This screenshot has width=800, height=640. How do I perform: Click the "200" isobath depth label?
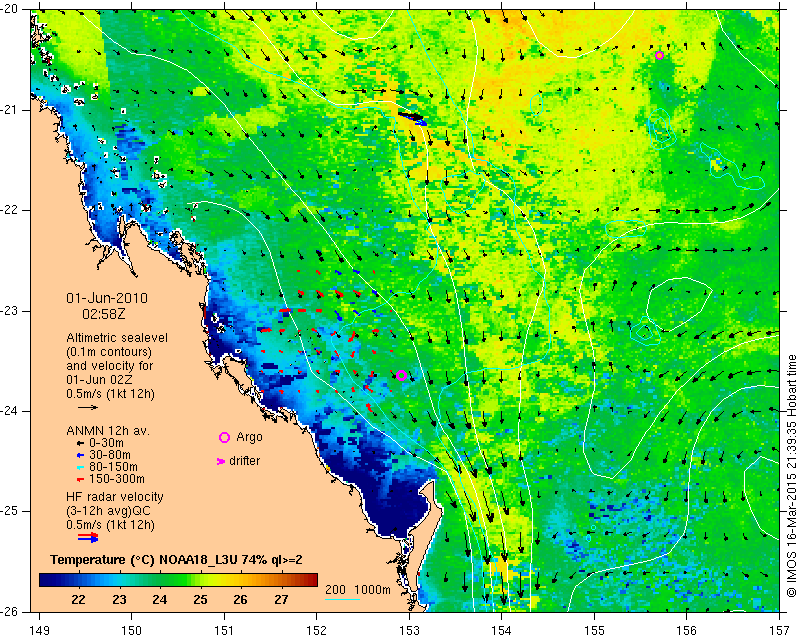click(335, 590)
